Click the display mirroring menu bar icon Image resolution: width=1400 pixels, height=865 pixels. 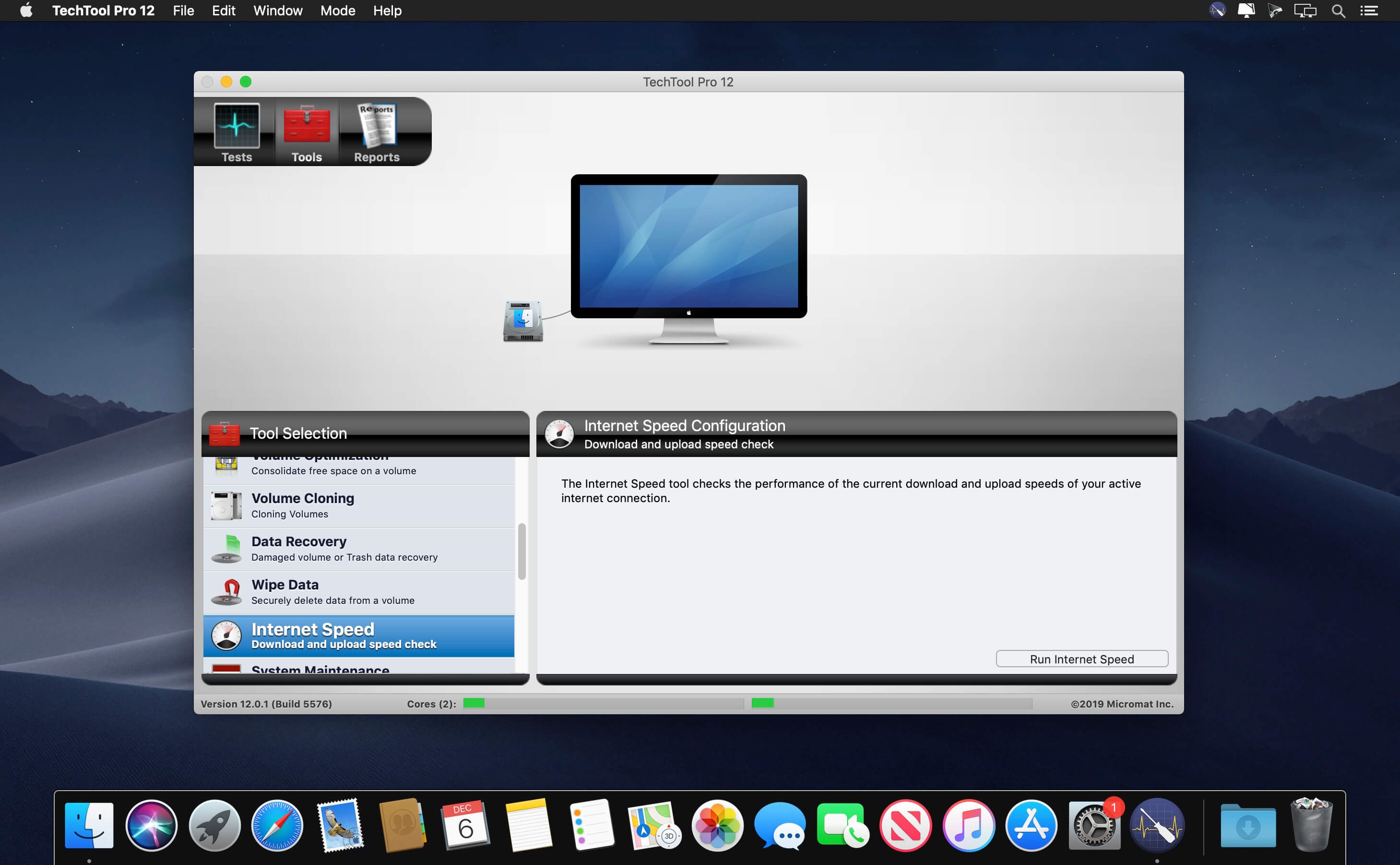pyautogui.click(x=1305, y=10)
